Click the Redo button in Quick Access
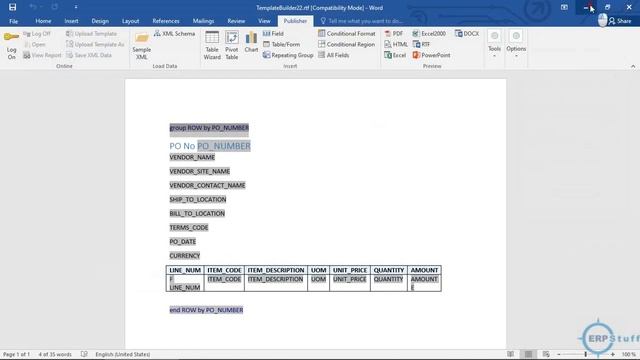Screen dimensions: 640x360 [x=54, y=7]
